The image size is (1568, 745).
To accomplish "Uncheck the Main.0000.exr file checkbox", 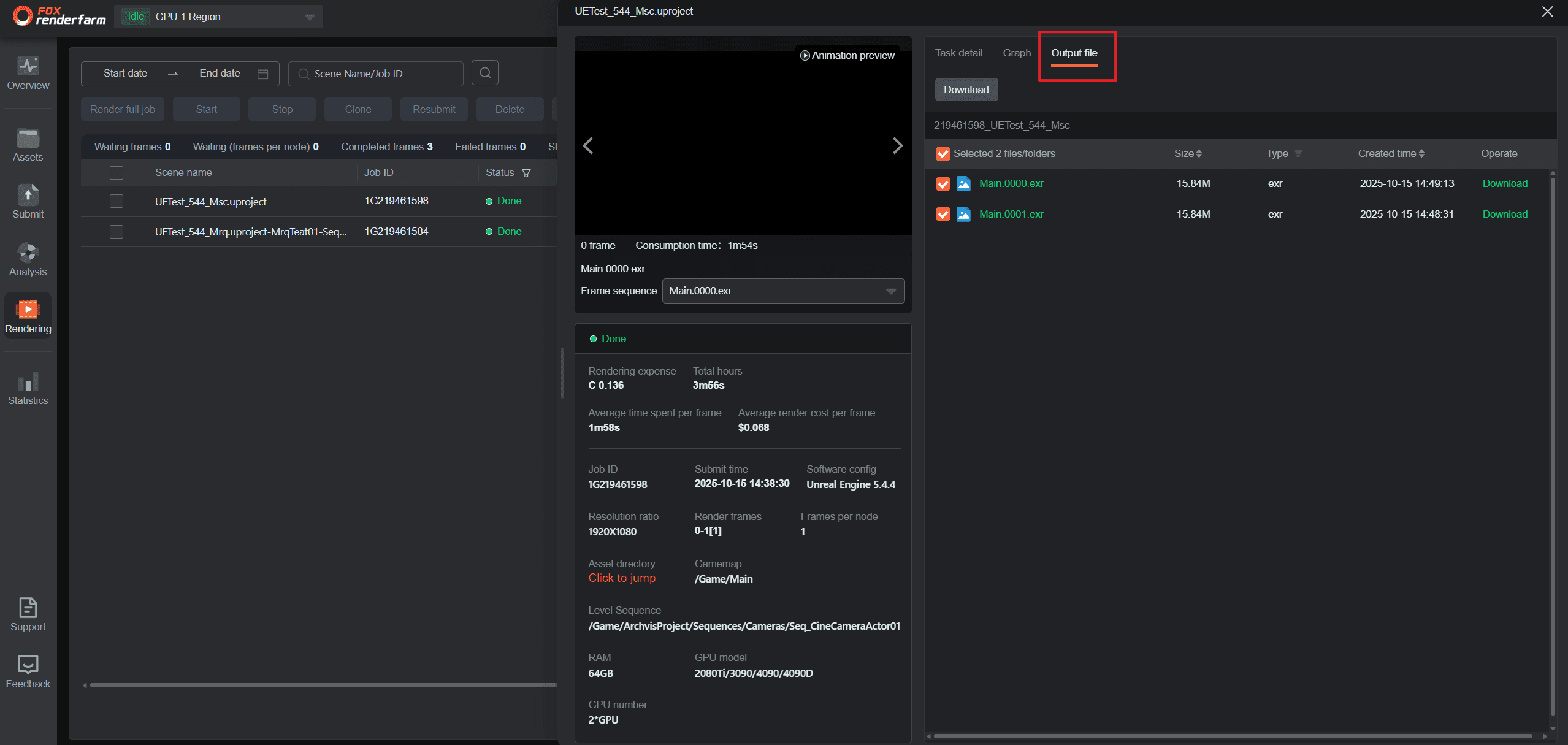I will (x=943, y=184).
